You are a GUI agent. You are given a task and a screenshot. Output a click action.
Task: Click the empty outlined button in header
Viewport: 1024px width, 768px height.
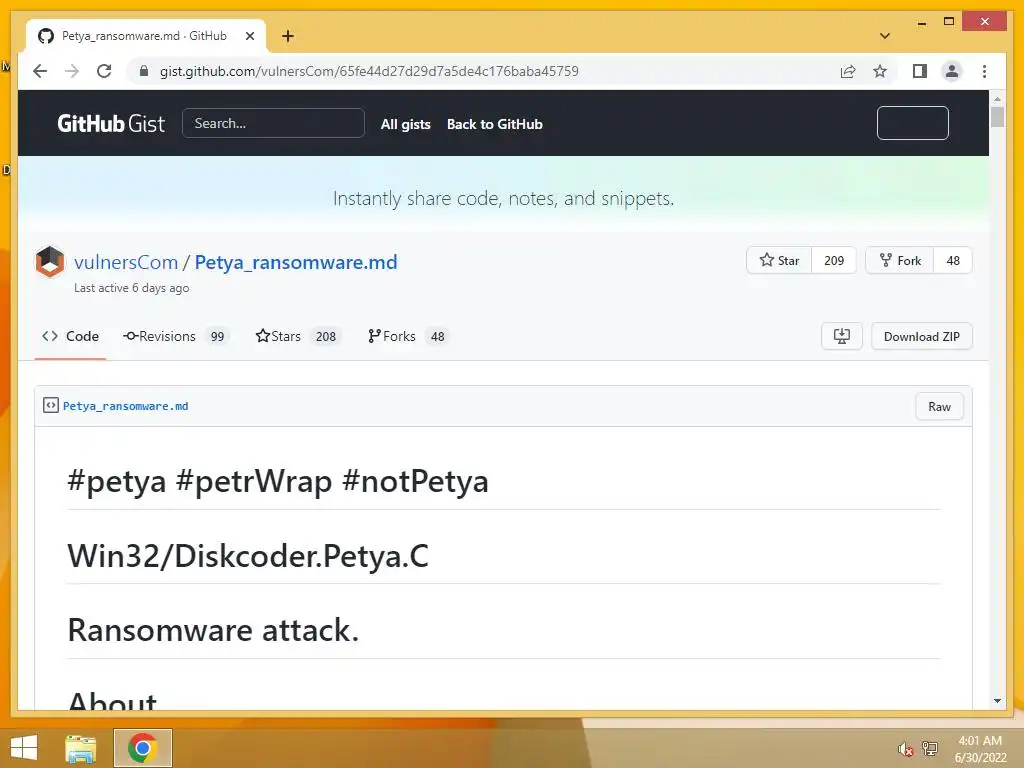pos(912,123)
